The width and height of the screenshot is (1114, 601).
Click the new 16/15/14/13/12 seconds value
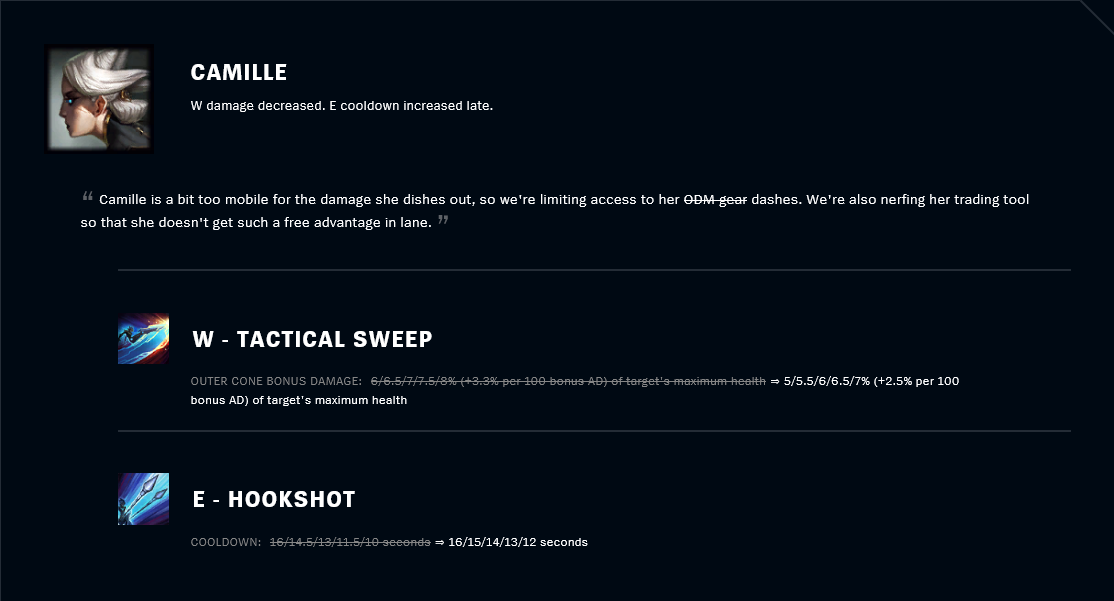pos(518,542)
